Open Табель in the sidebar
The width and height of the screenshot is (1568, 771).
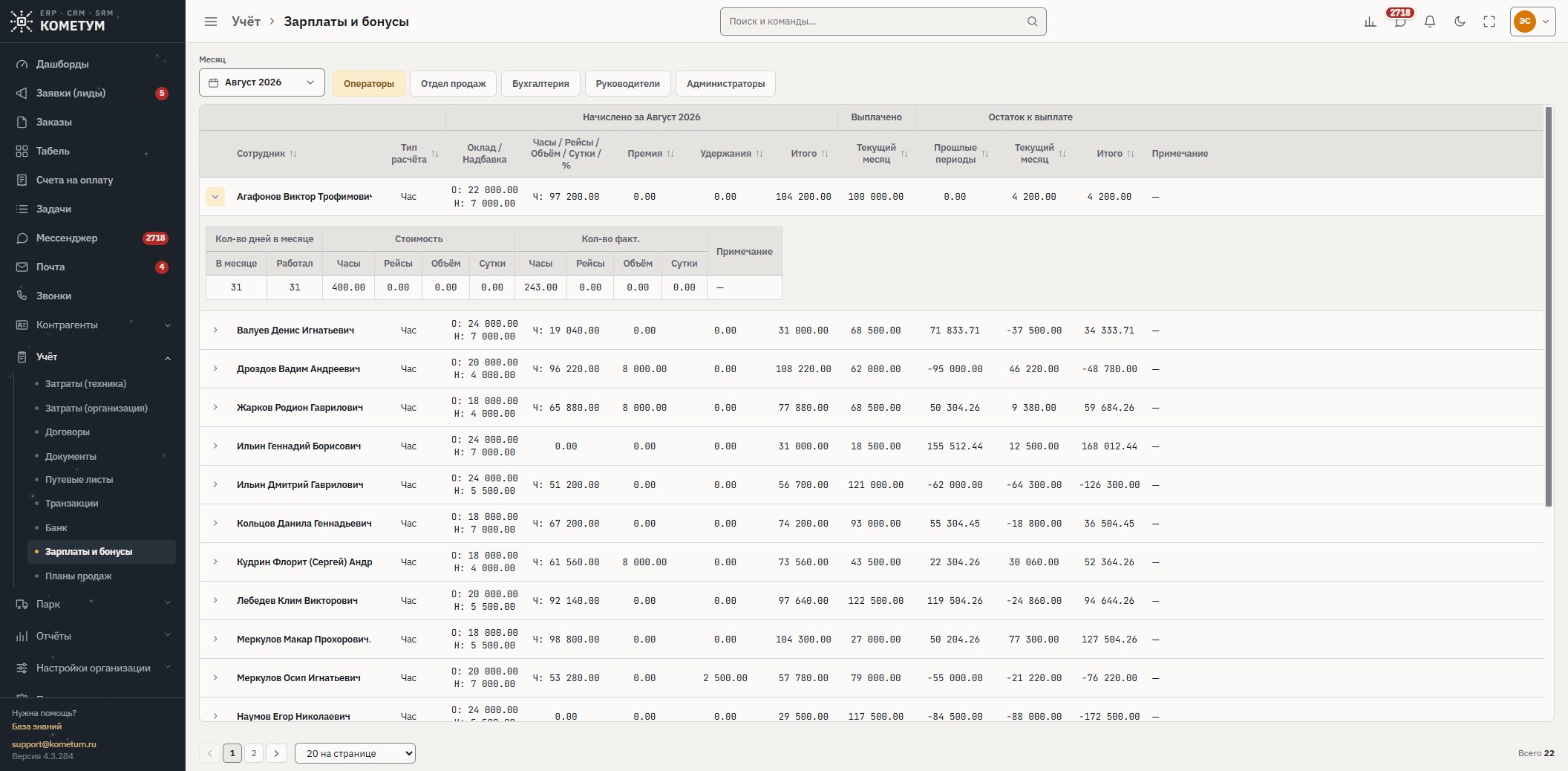93,151
